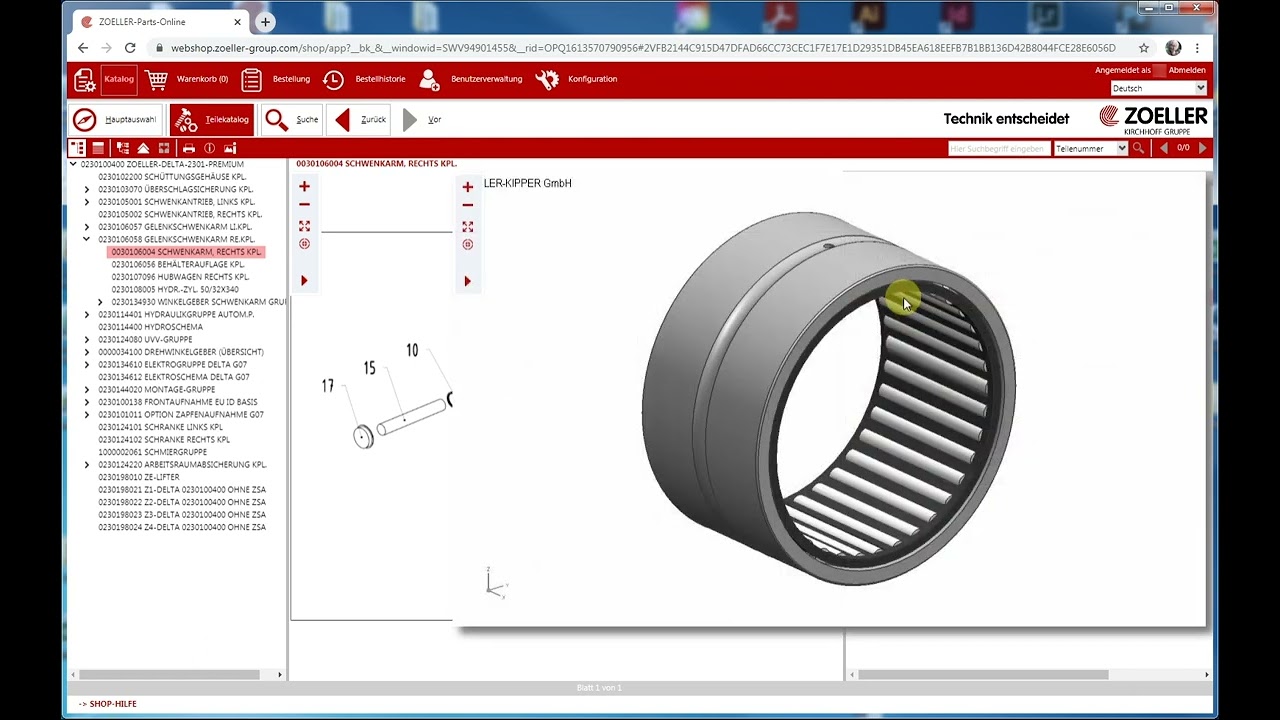This screenshot has height=720, width=1280.
Task: Open the Teilenummer search type dropdown
Action: (x=1090, y=148)
